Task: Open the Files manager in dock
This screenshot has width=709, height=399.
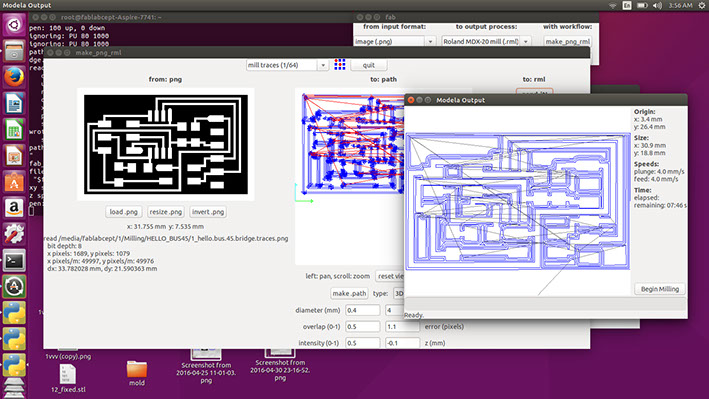Action: click(x=14, y=51)
